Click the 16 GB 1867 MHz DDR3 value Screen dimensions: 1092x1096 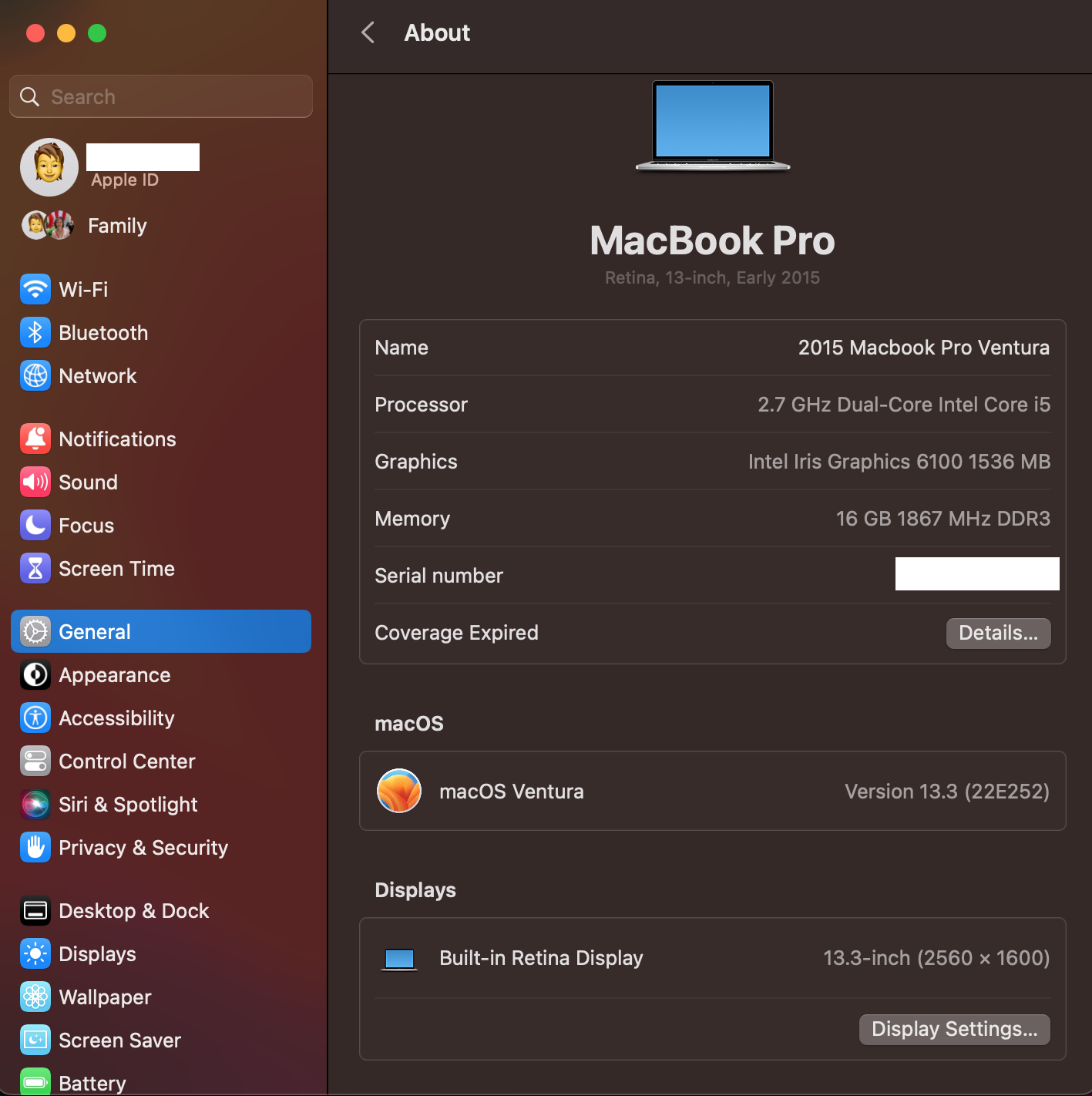pos(943,519)
